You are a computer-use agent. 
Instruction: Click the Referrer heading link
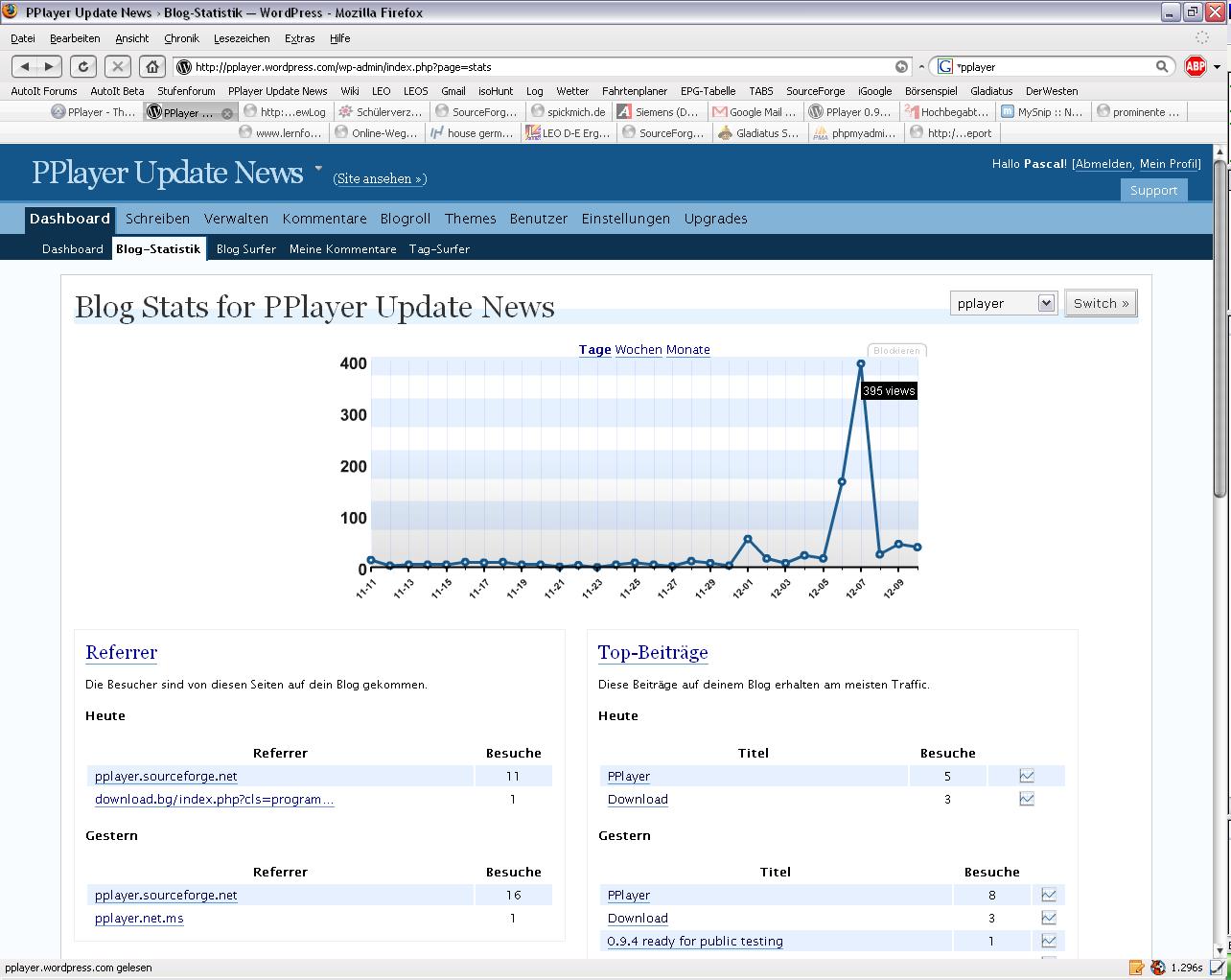pos(121,652)
